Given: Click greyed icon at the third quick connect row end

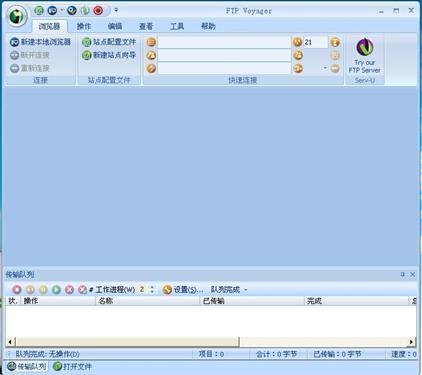Looking at the screenshot, I should 335,69.
